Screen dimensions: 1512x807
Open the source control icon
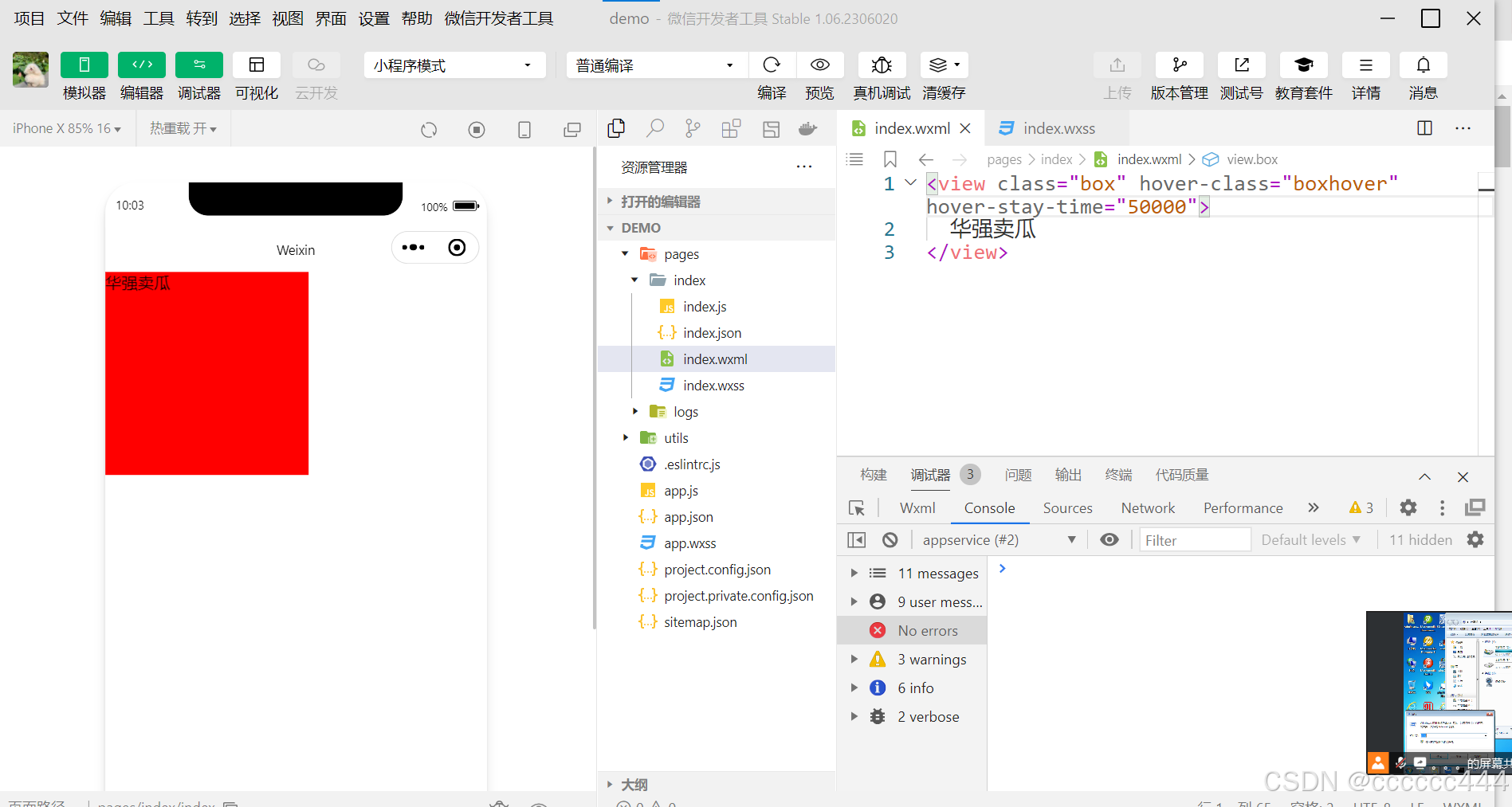coord(693,128)
